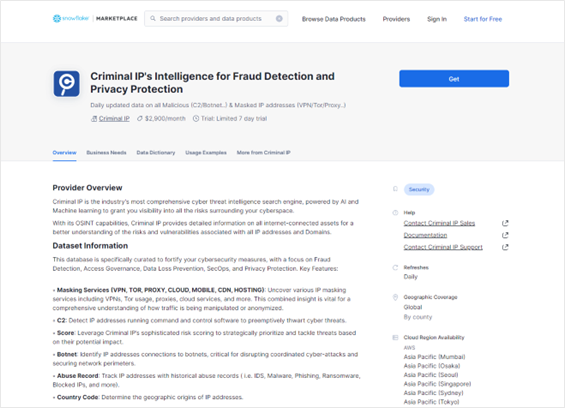Click the provider icon beside Criminal IP link

[x=94, y=119]
